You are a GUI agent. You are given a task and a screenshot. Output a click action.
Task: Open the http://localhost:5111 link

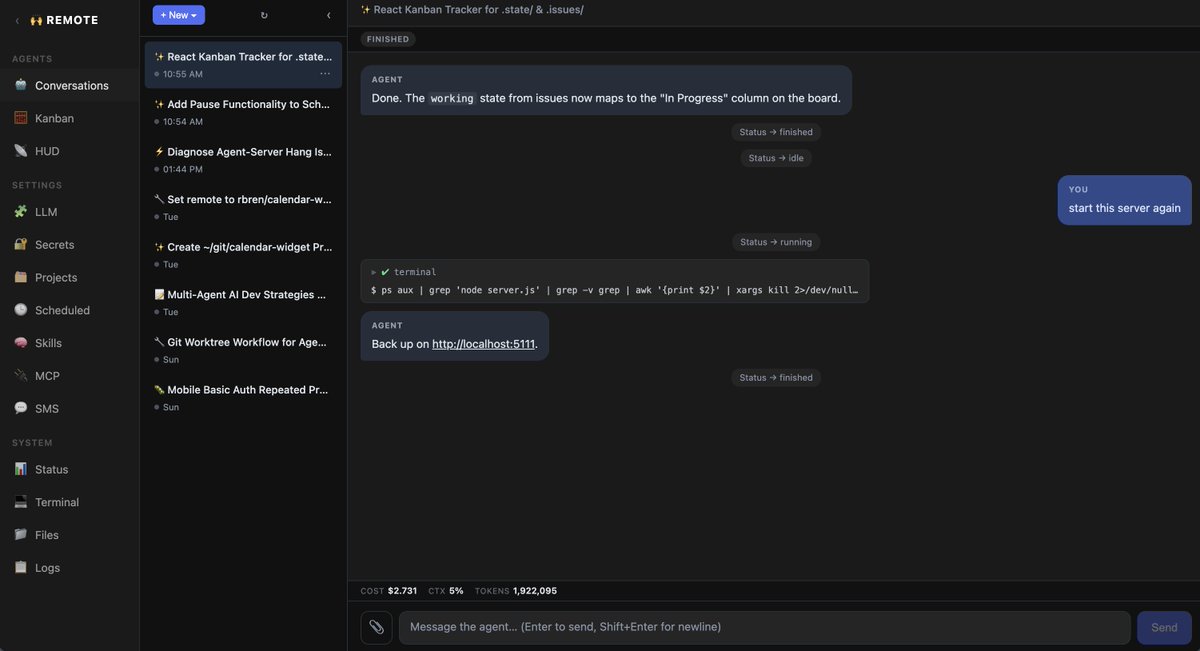click(484, 343)
